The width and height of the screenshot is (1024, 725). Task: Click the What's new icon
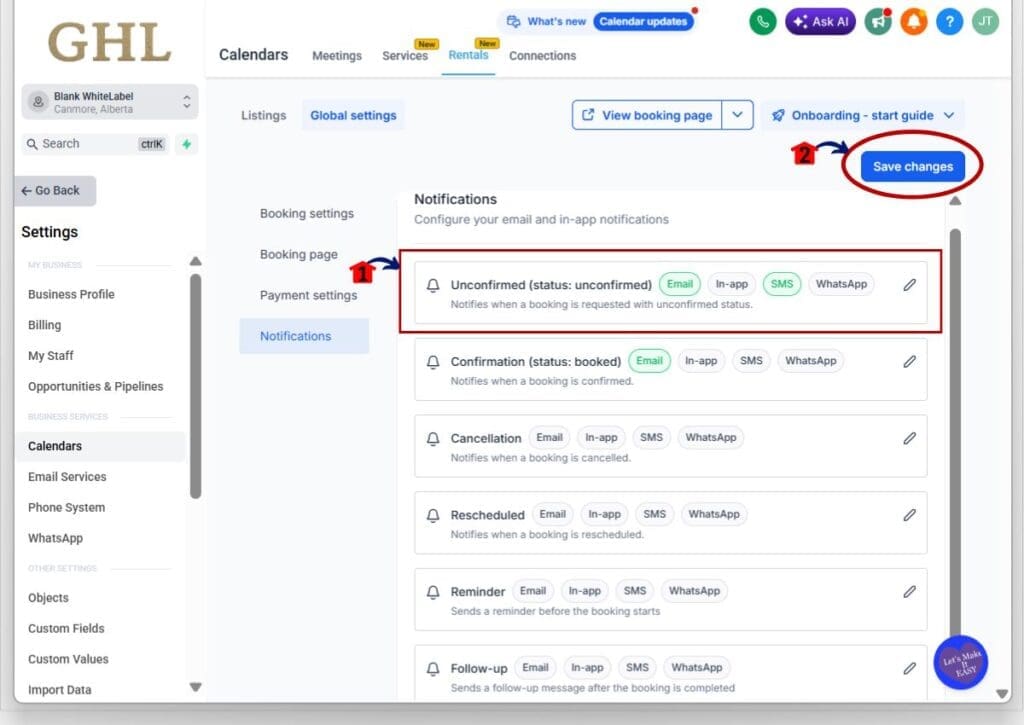[x=514, y=22]
